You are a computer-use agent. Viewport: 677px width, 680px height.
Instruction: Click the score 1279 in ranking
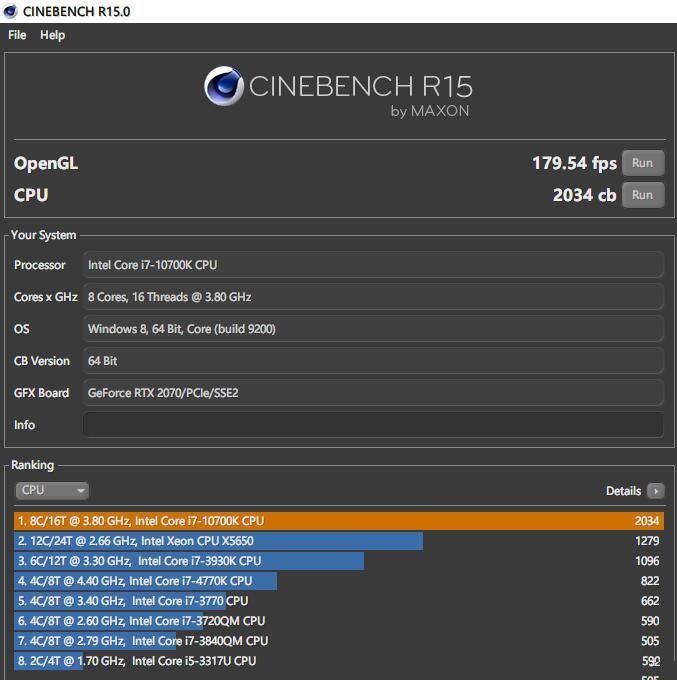pyautogui.click(x=647, y=541)
